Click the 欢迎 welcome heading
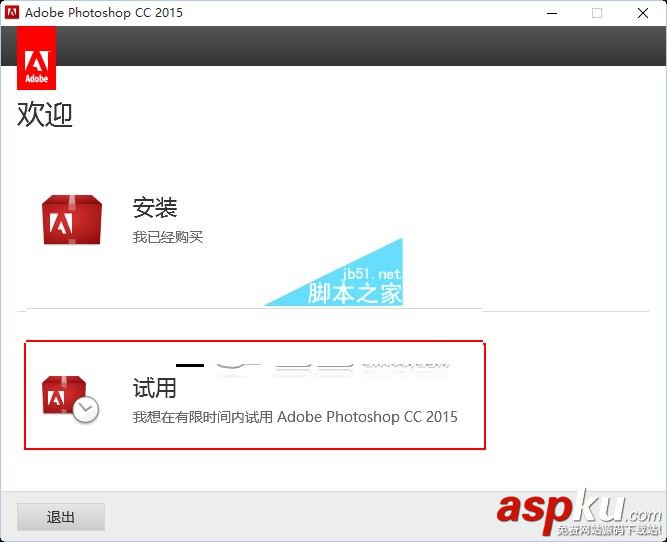 (x=45, y=115)
